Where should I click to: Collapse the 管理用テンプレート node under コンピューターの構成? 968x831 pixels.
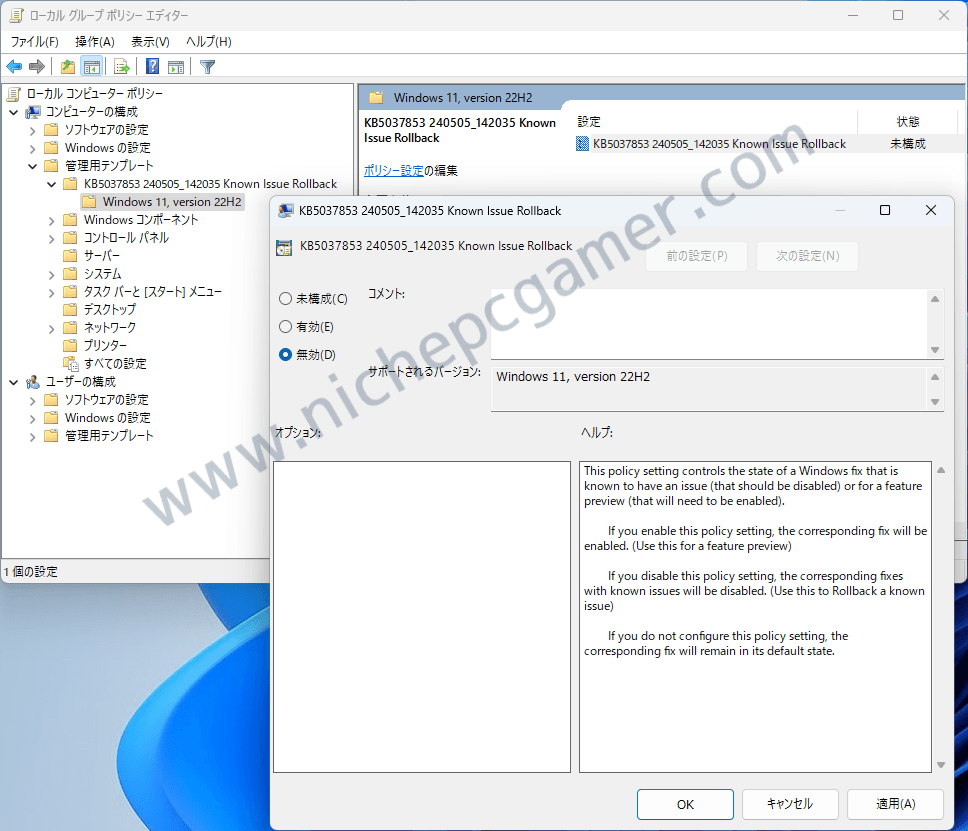coord(33,166)
